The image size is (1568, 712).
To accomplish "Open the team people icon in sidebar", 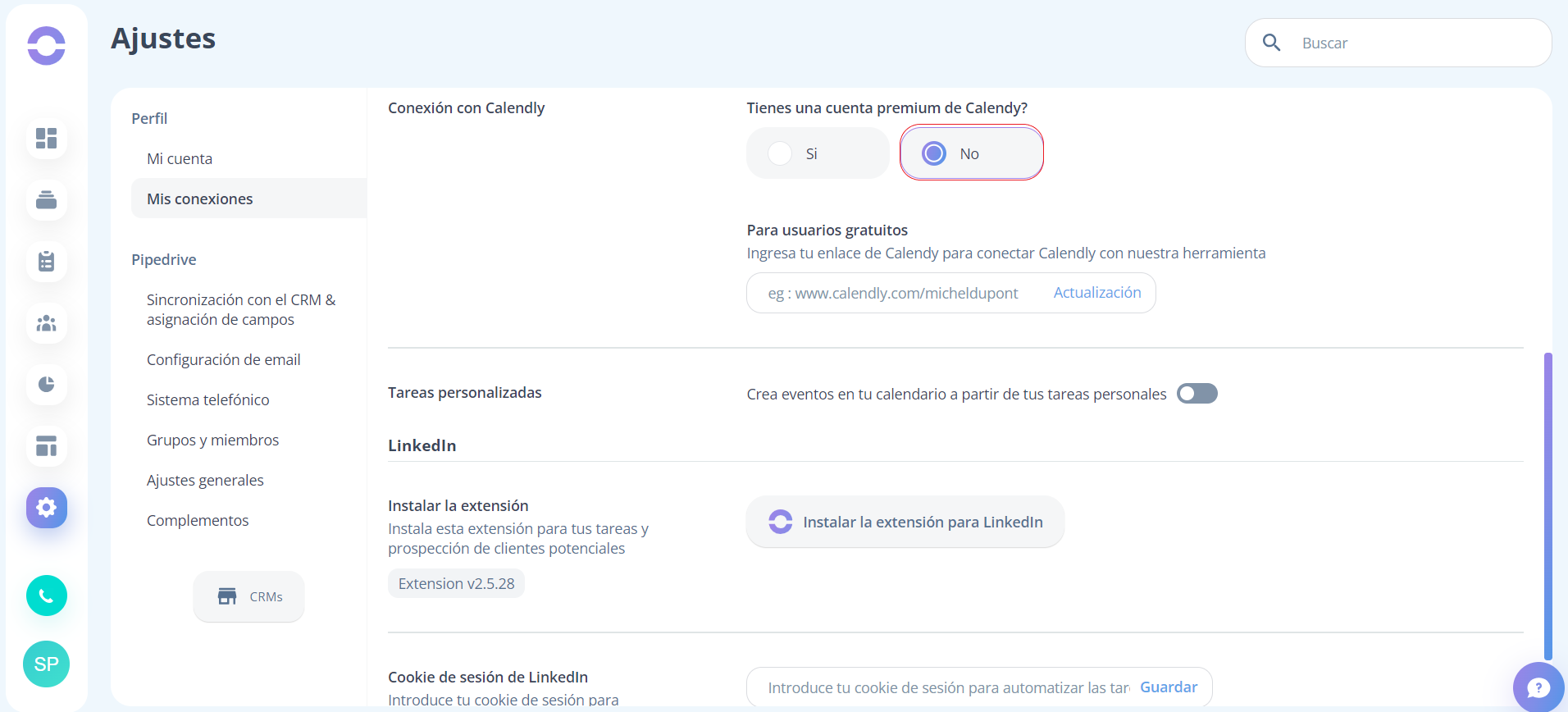I will 47,322.
